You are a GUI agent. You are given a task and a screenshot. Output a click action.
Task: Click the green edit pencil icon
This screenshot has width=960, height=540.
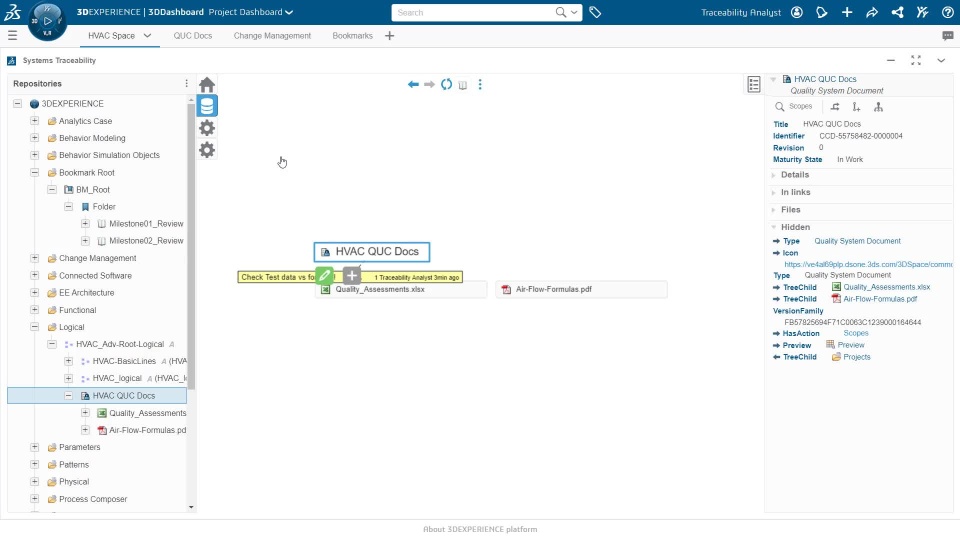(x=324, y=276)
